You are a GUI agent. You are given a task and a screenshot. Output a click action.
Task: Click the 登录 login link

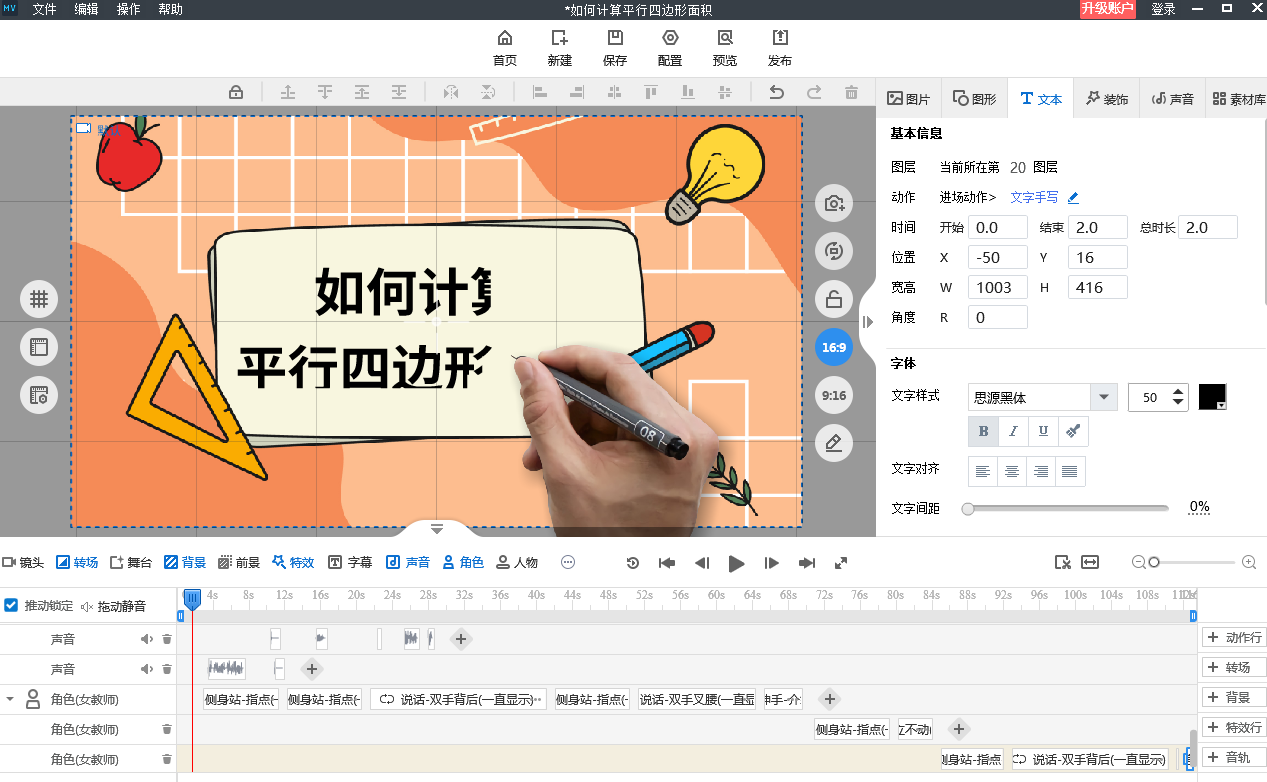pyautogui.click(x=1164, y=9)
